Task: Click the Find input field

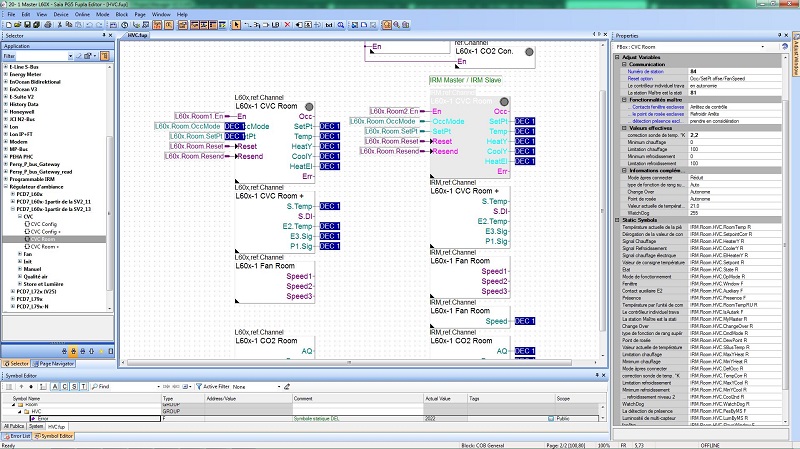Action: (x=128, y=385)
